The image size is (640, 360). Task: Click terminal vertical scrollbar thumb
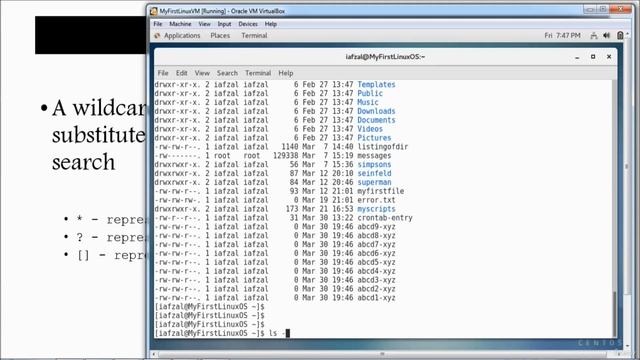click(x=615, y=313)
